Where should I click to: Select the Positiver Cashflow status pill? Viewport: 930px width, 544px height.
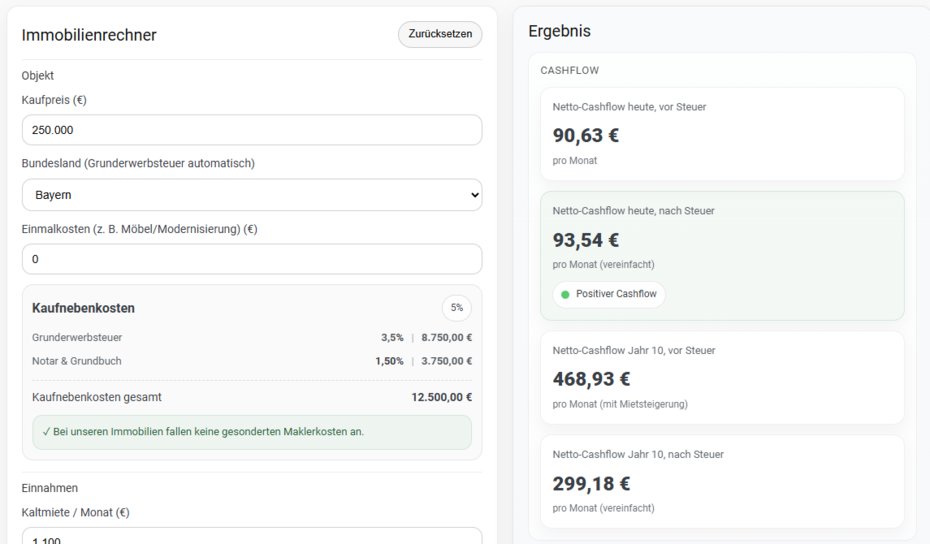[609, 294]
